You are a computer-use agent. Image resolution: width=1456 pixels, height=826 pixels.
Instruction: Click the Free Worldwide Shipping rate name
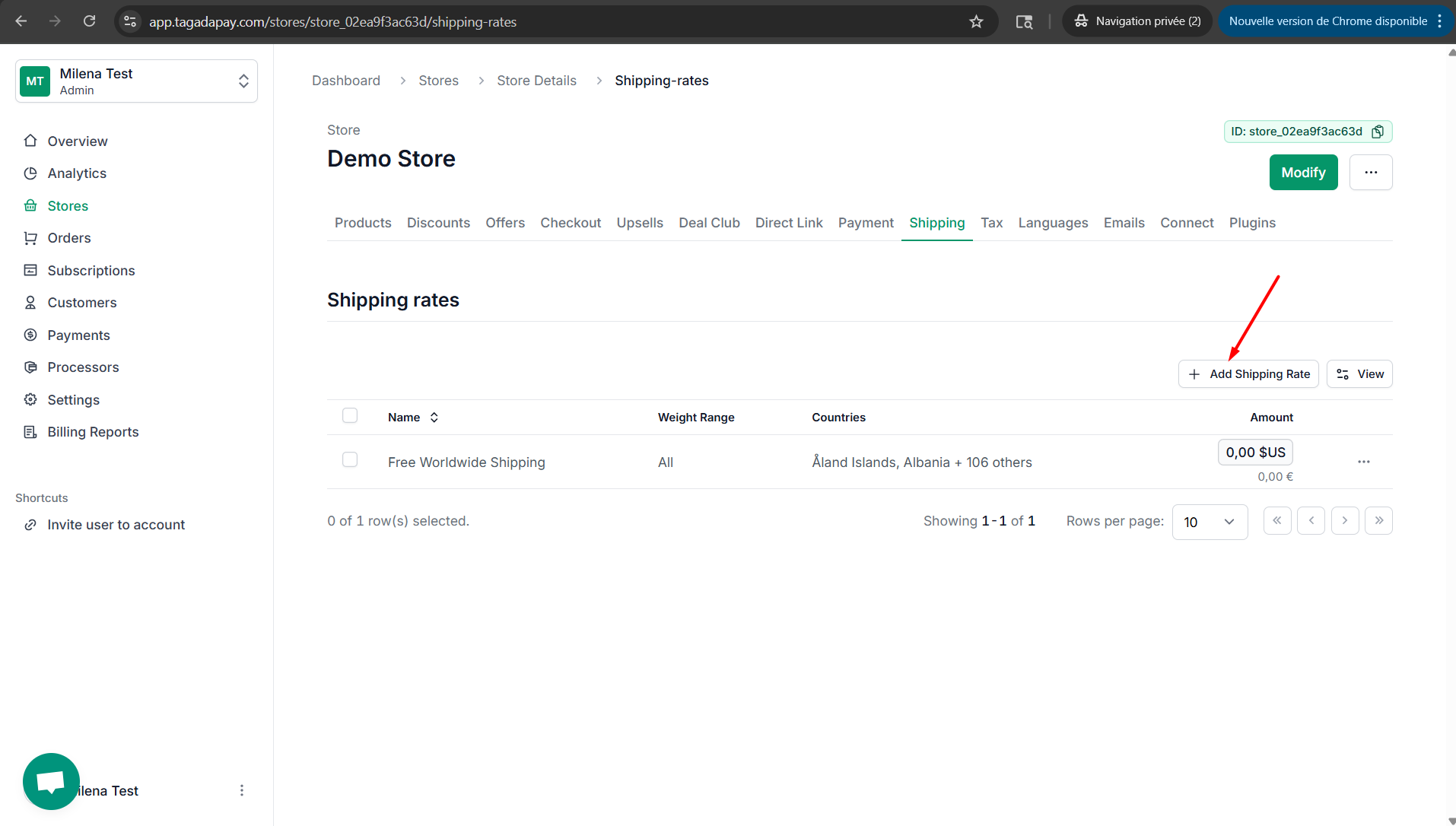click(466, 462)
